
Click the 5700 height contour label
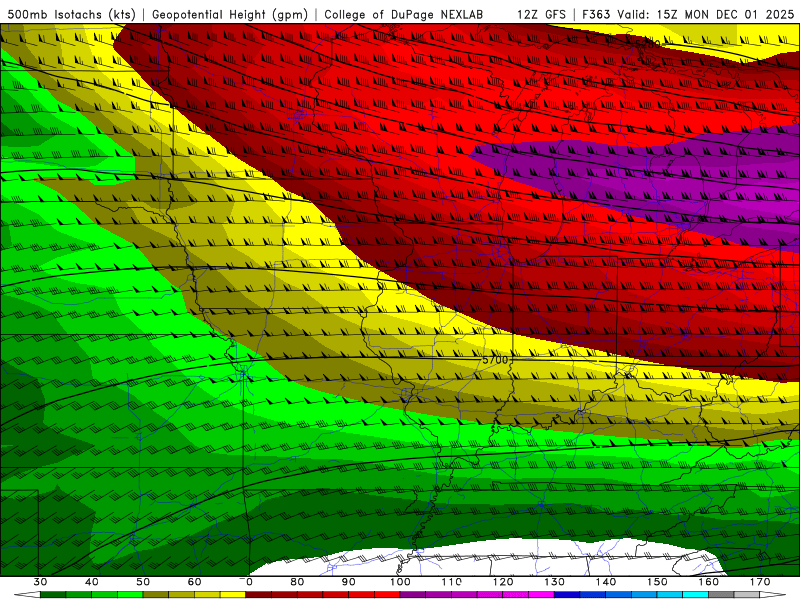(x=495, y=360)
